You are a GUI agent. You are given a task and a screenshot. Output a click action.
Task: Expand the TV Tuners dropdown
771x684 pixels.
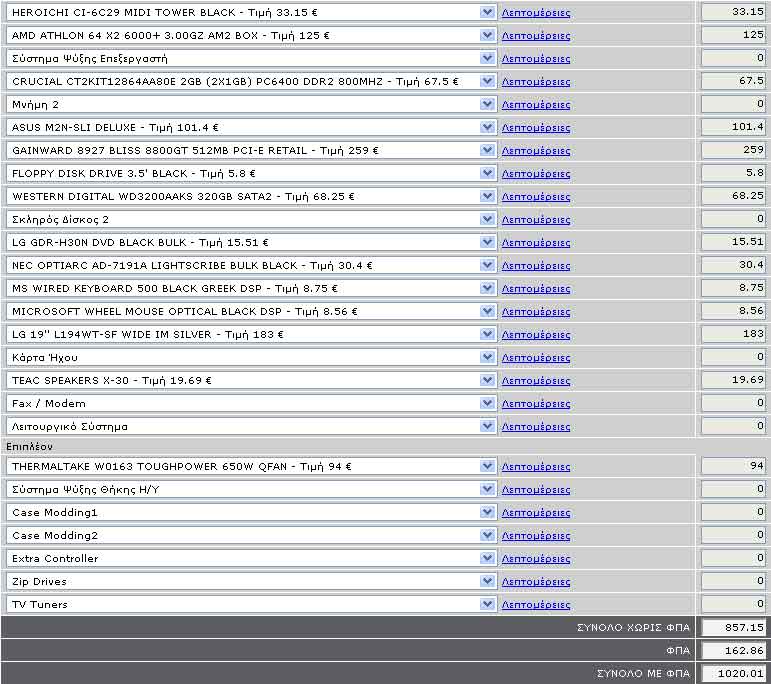251,604
